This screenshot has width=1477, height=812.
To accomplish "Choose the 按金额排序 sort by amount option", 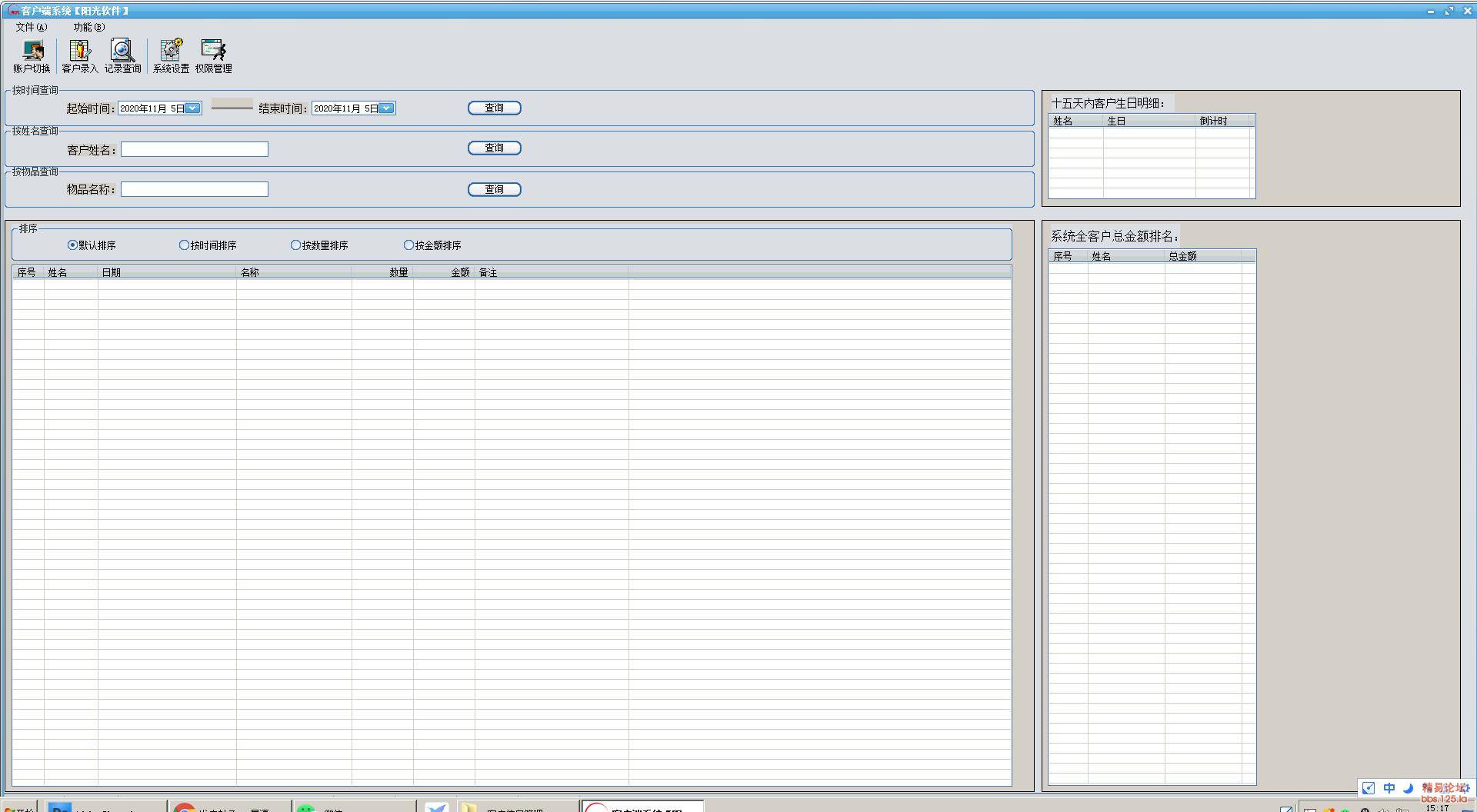I will 408,245.
